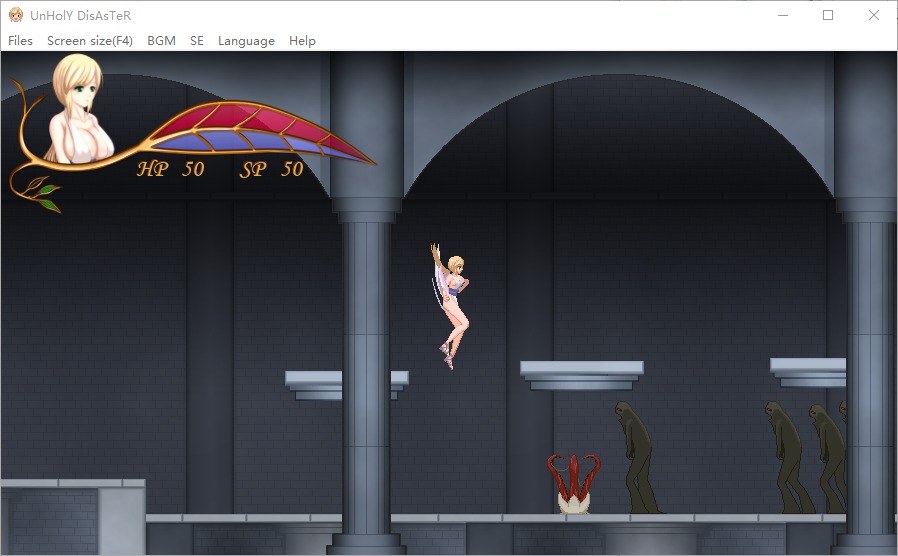Screen dimensions: 898x556
Task: Click the HP 50 counter text
Action: pyautogui.click(x=170, y=169)
